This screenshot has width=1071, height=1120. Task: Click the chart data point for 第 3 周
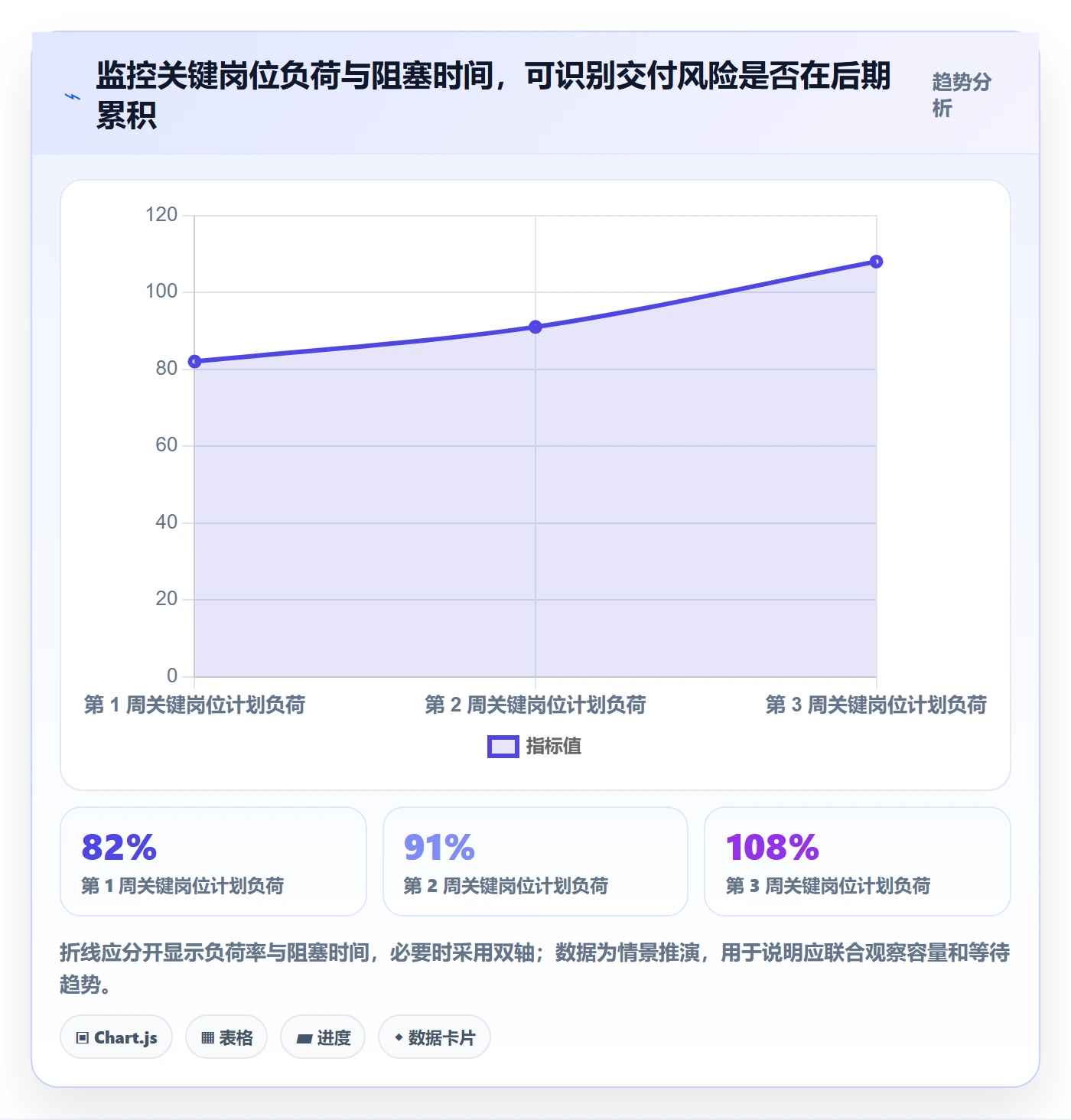(877, 262)
